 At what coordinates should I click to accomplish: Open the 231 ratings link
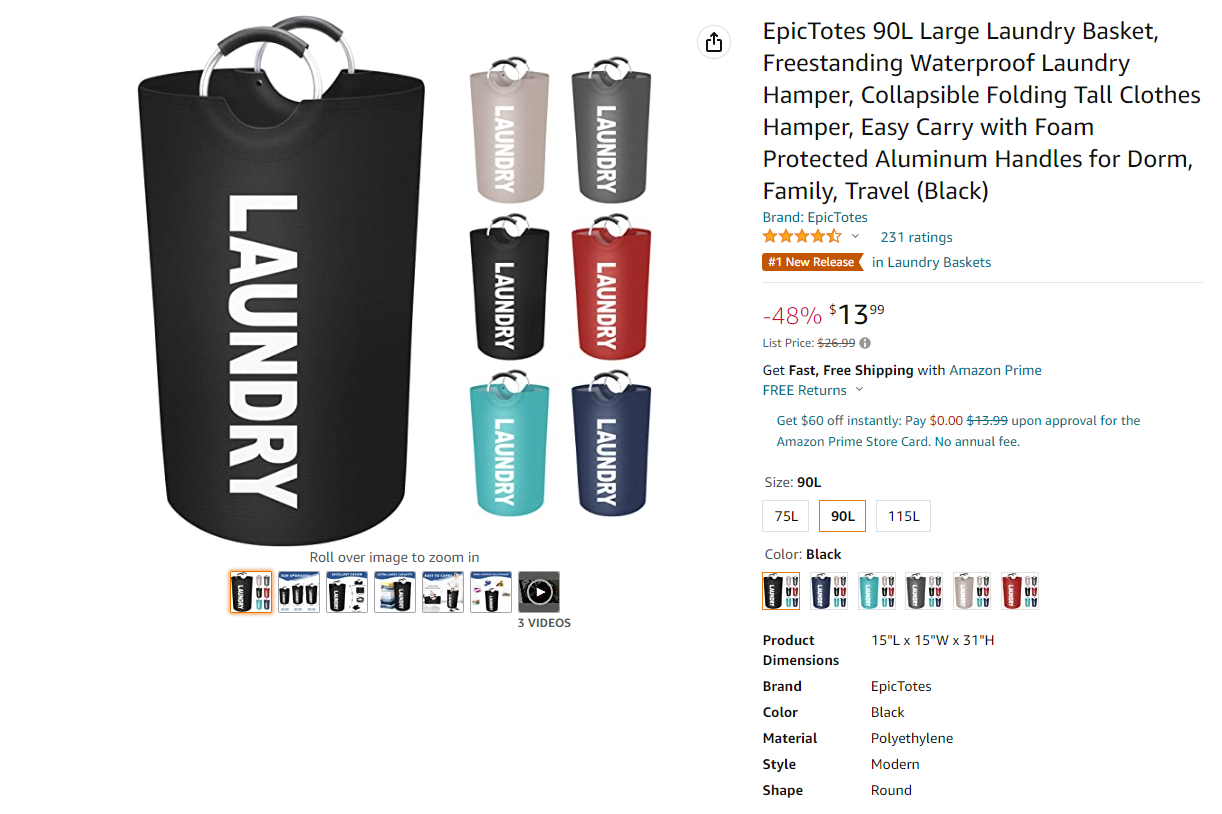coord(916,237)
